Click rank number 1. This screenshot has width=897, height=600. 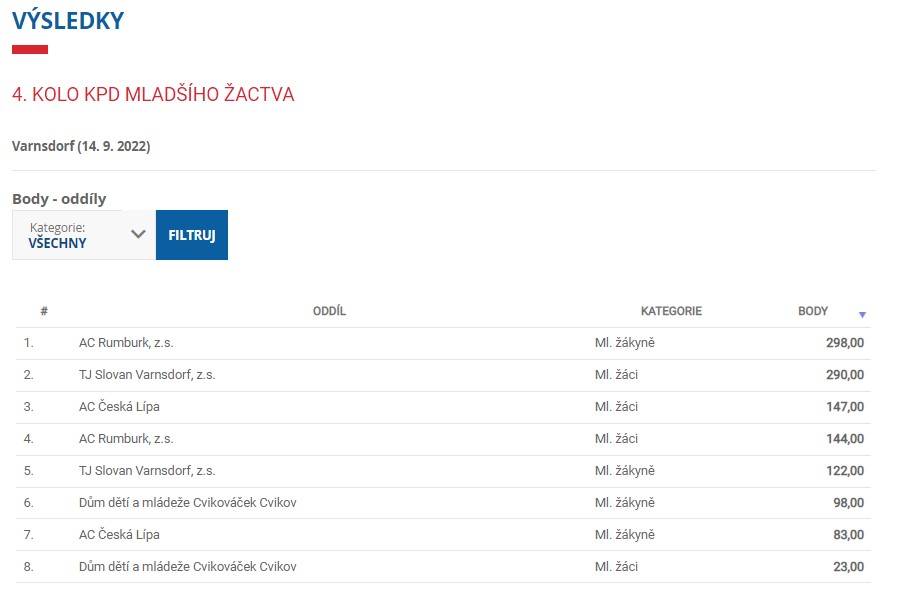pos(29,343)
